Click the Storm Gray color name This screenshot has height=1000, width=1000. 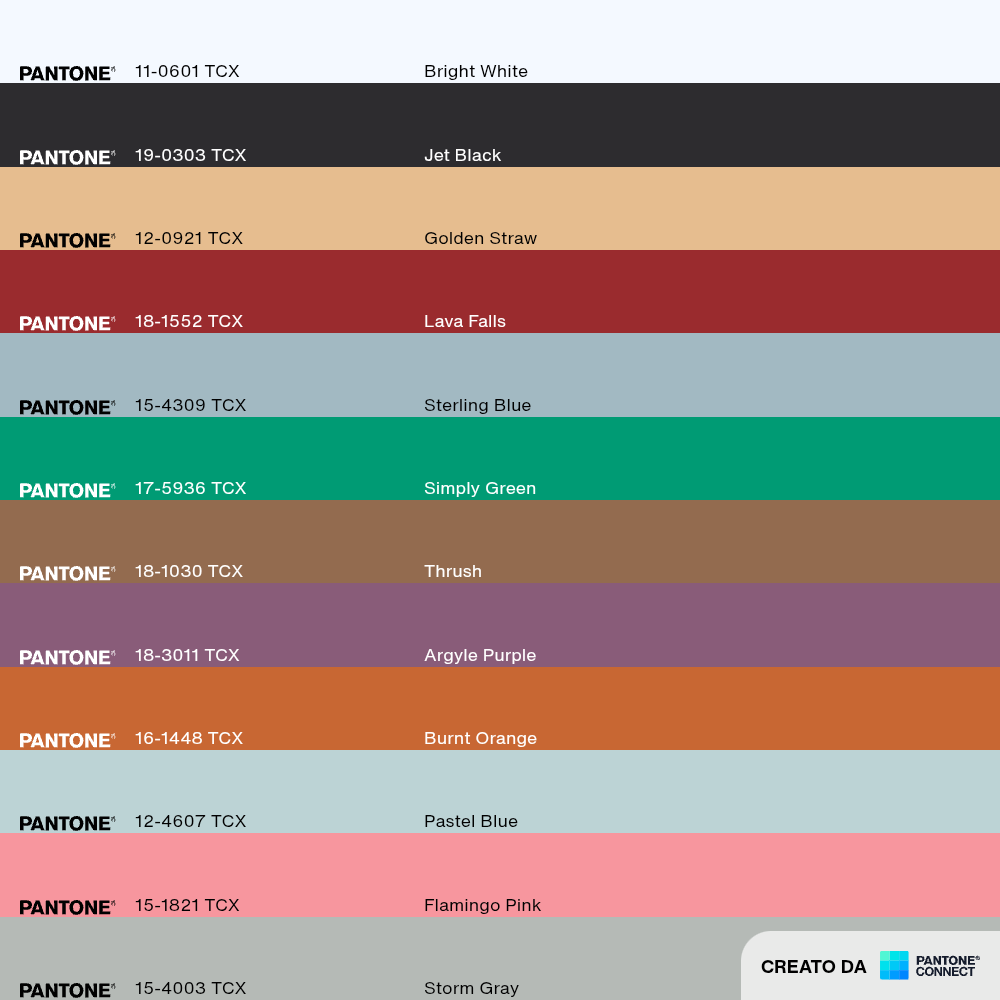tap(471, 988)
